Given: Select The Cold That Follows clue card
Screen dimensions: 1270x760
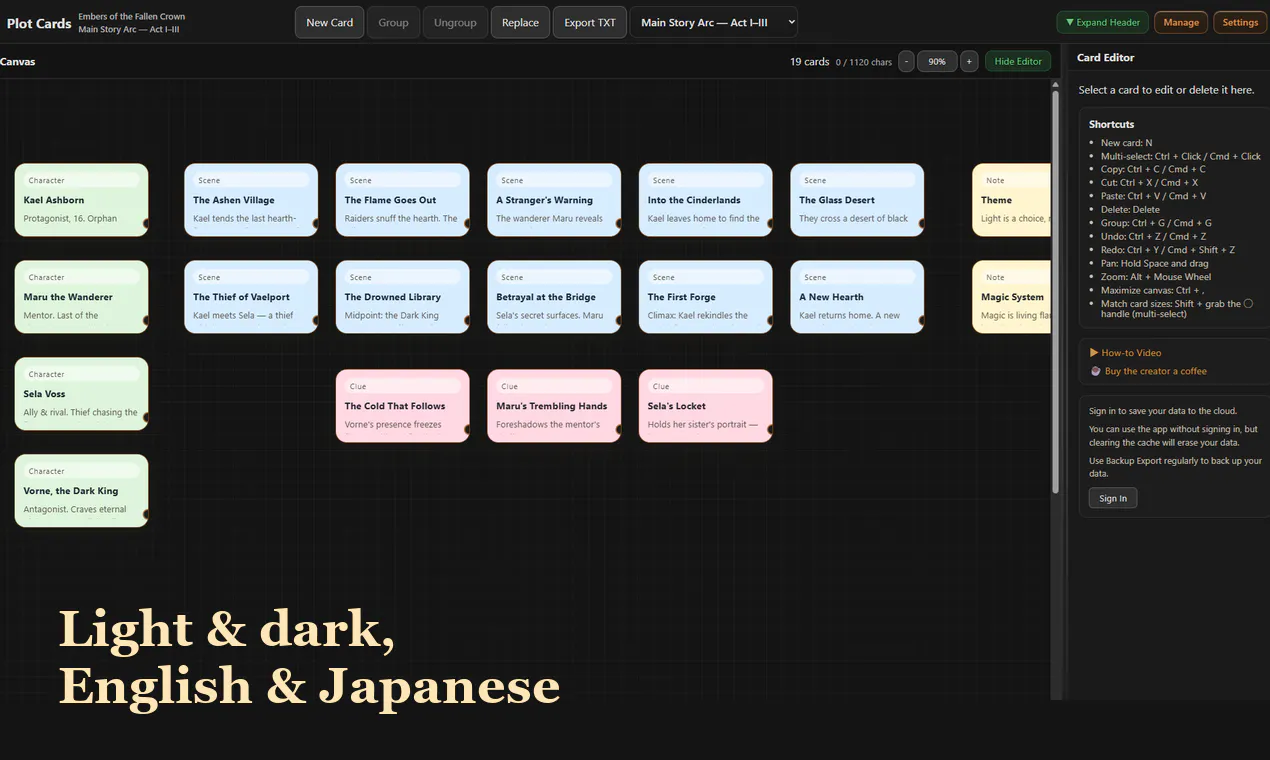Looking at the screenshot, I should coord(402,406).
